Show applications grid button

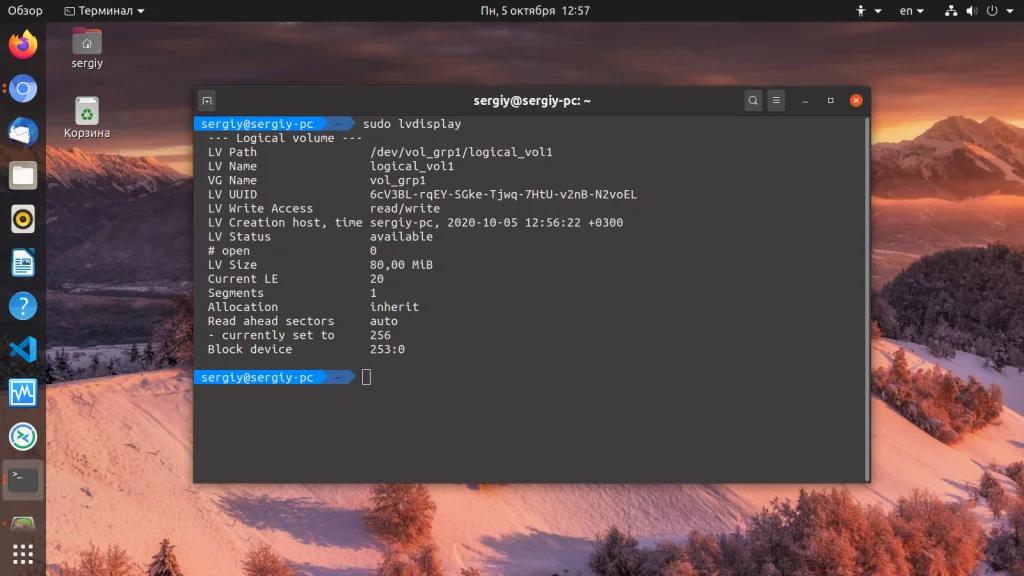pos(23,554)
